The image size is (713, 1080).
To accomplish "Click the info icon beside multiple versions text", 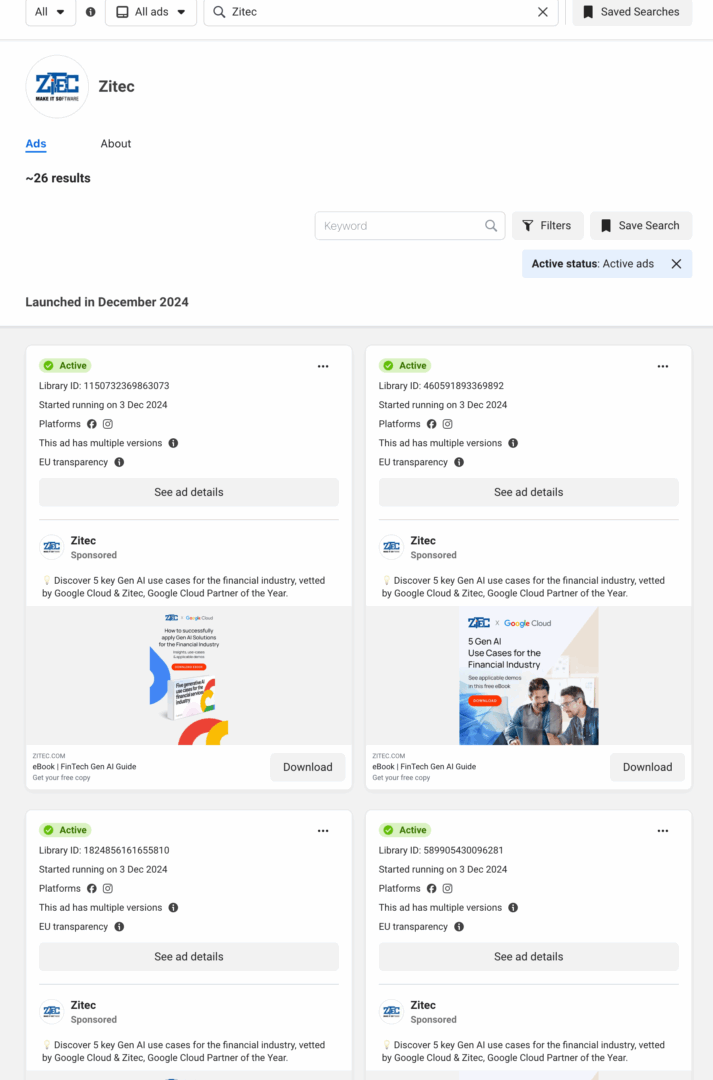I will pos(174,443).
